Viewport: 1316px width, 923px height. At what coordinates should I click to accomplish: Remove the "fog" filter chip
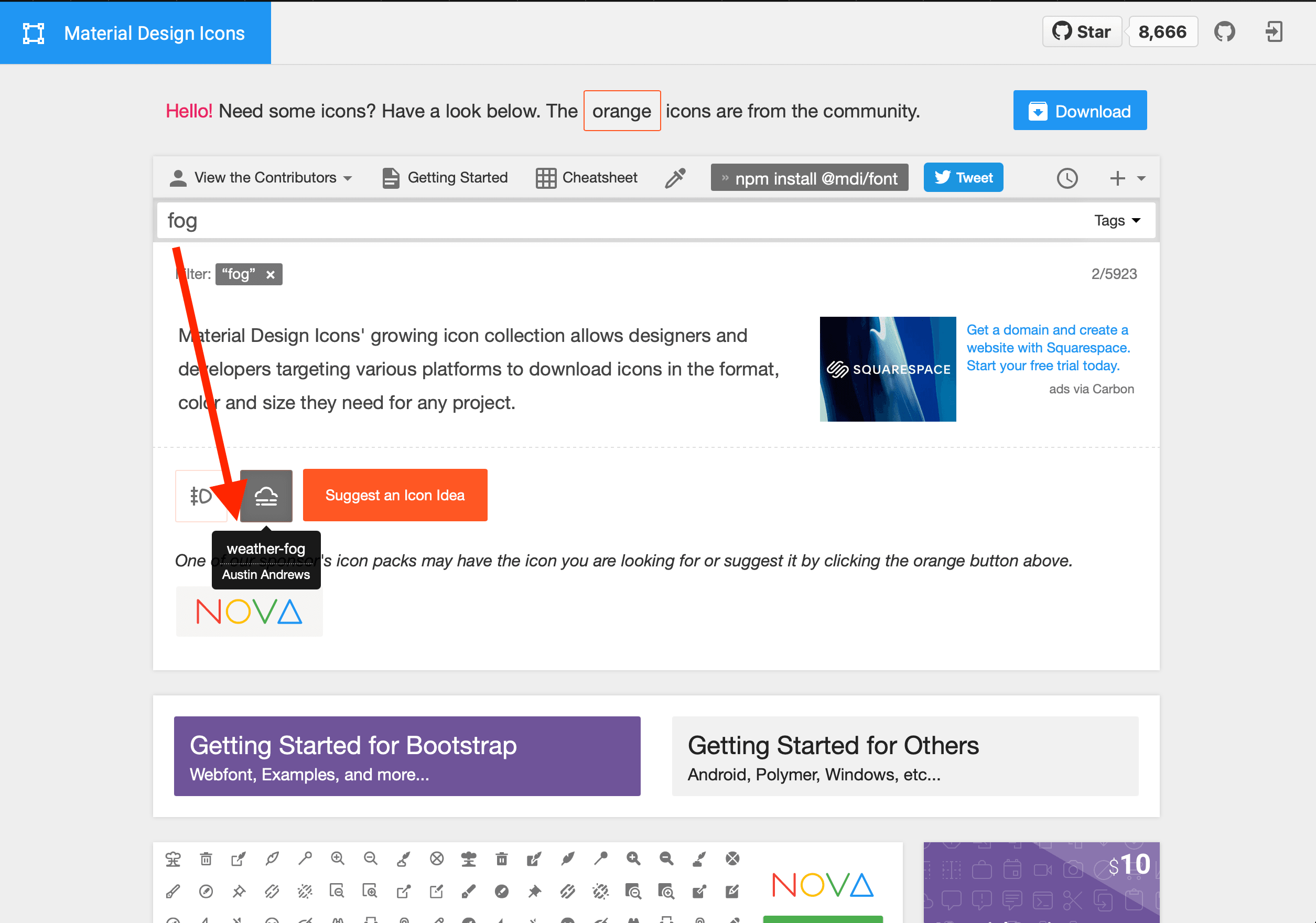coord(271,275)
